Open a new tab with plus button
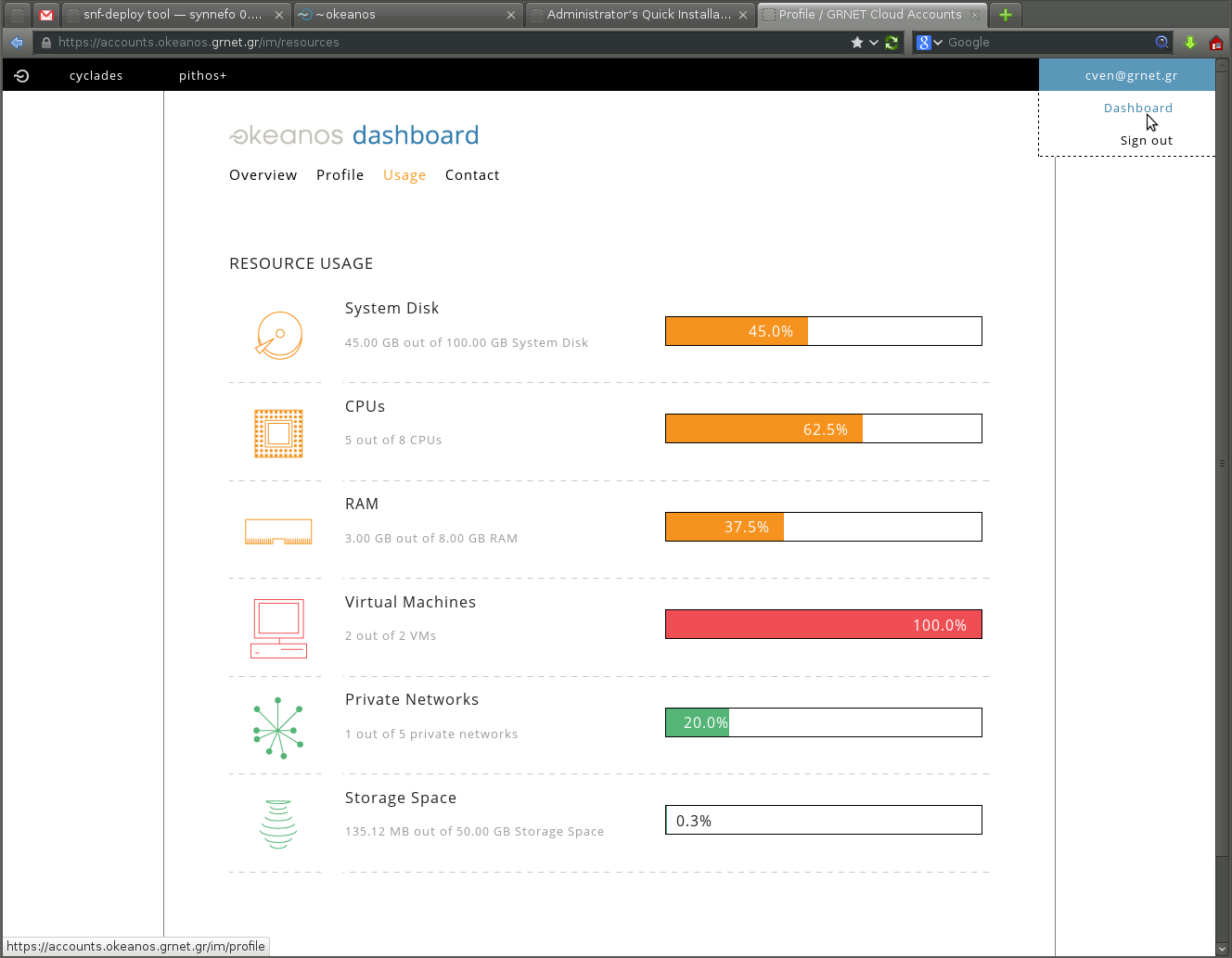1232x958 pixels. 1005,15
